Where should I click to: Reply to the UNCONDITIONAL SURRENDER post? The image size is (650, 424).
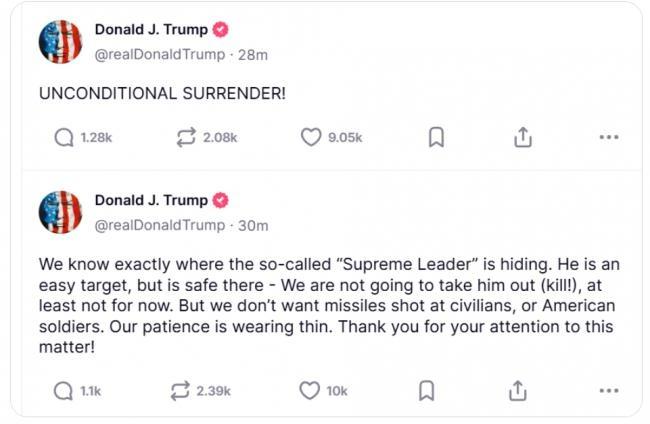coord(64,138)
